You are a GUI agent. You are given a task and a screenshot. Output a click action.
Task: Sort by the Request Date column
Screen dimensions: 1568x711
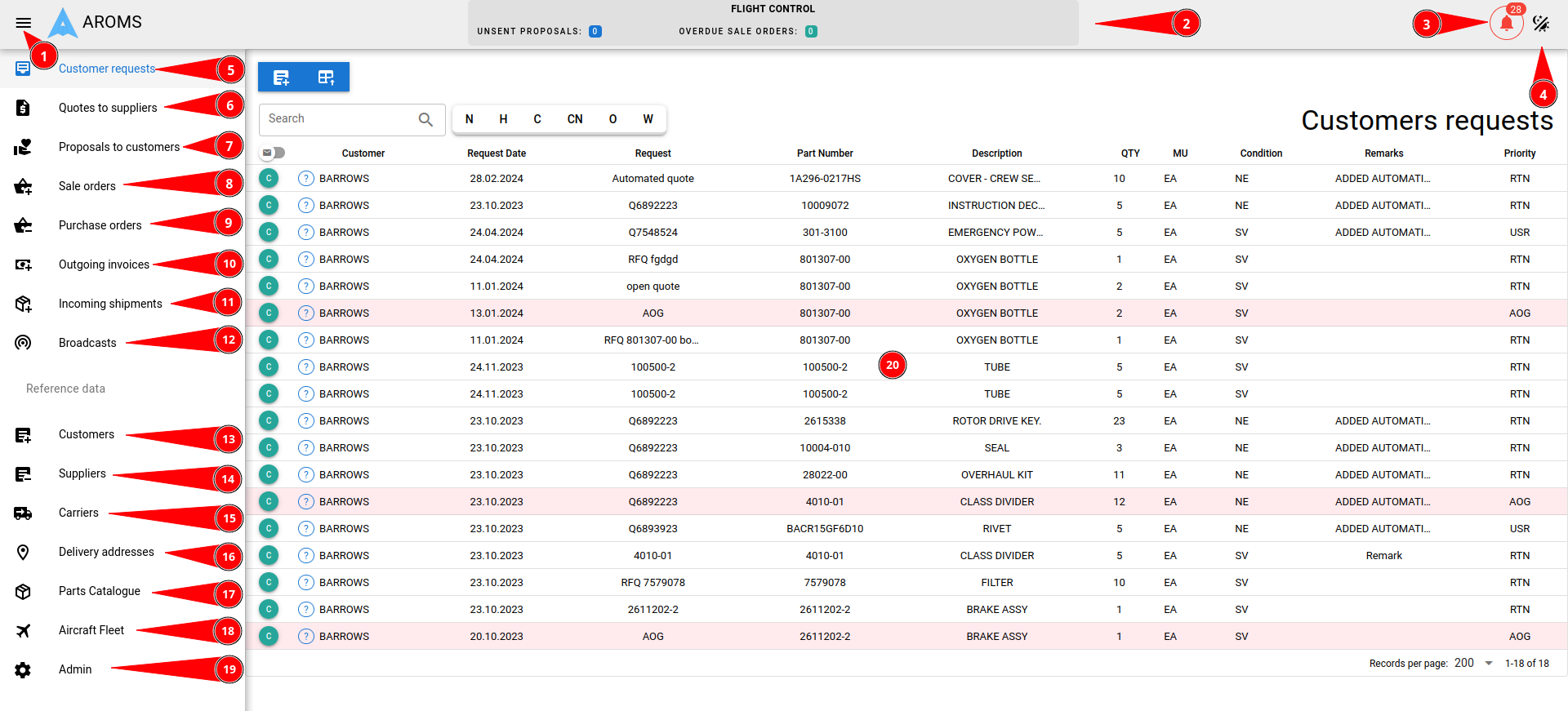tap(496, 153)
